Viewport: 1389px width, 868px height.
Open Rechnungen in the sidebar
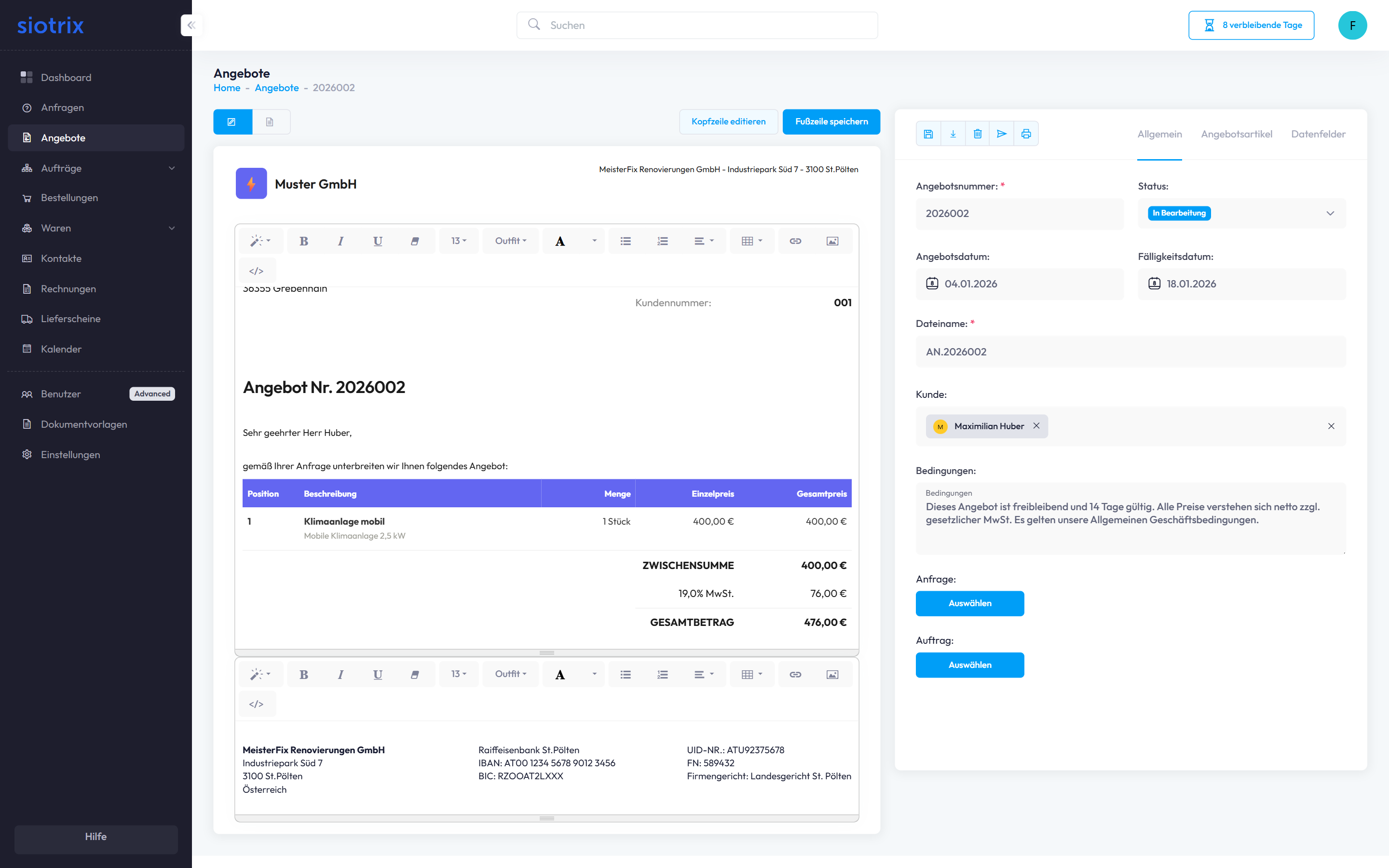(68, 289)
